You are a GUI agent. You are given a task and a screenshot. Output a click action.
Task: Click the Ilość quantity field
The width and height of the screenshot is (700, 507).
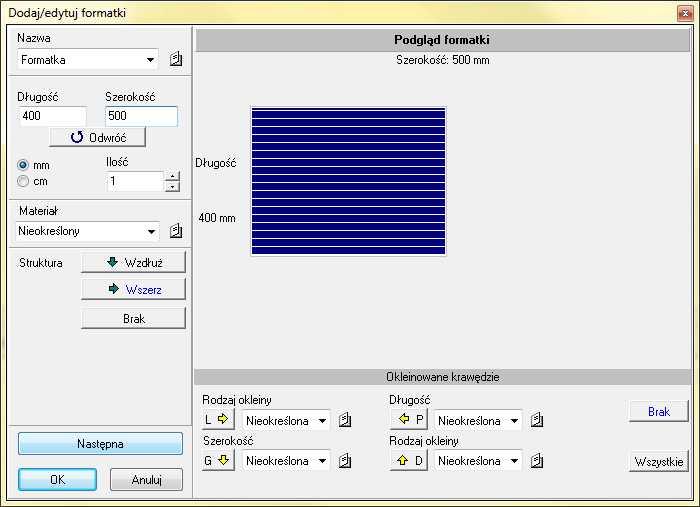(x=135, y=181)
